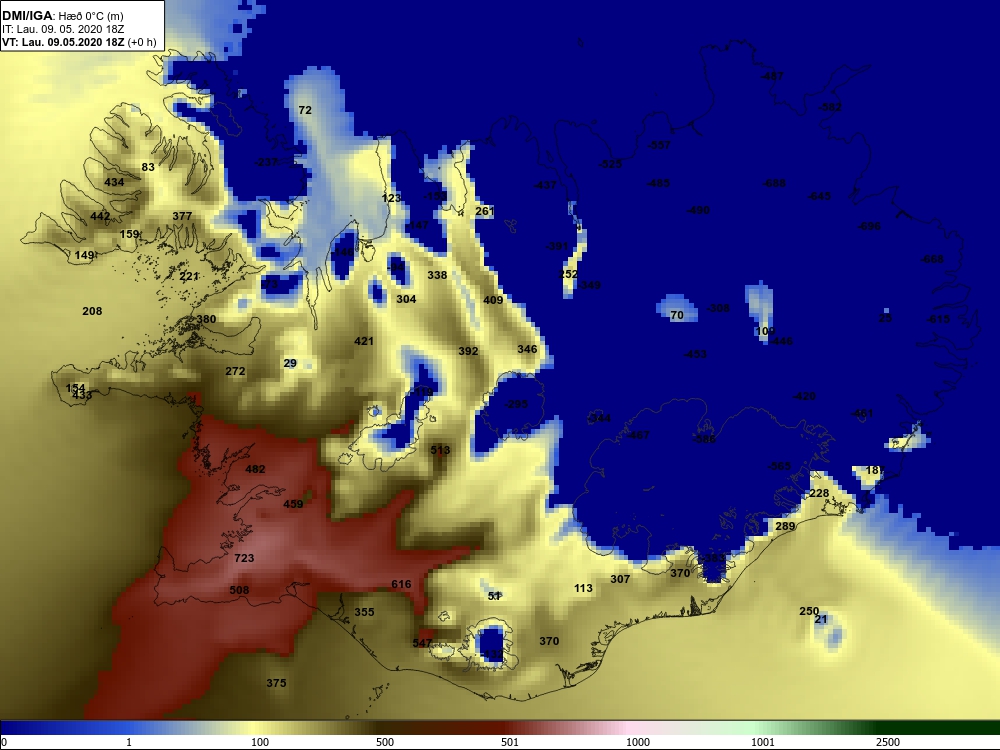Select the offshore value '250'
The width and height of the screenshot is (1000, 750).
809,611
